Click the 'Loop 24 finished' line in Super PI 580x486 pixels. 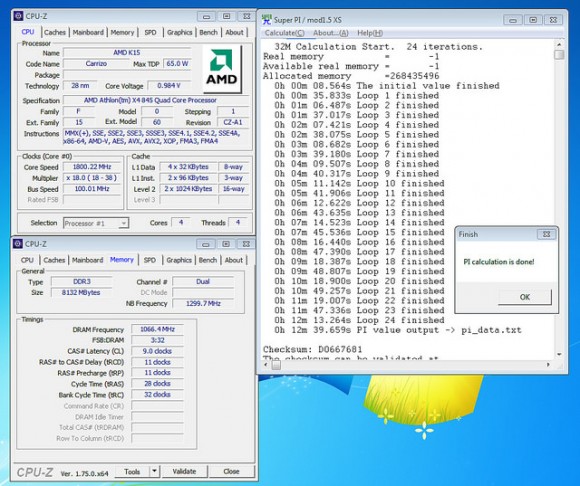359,320
